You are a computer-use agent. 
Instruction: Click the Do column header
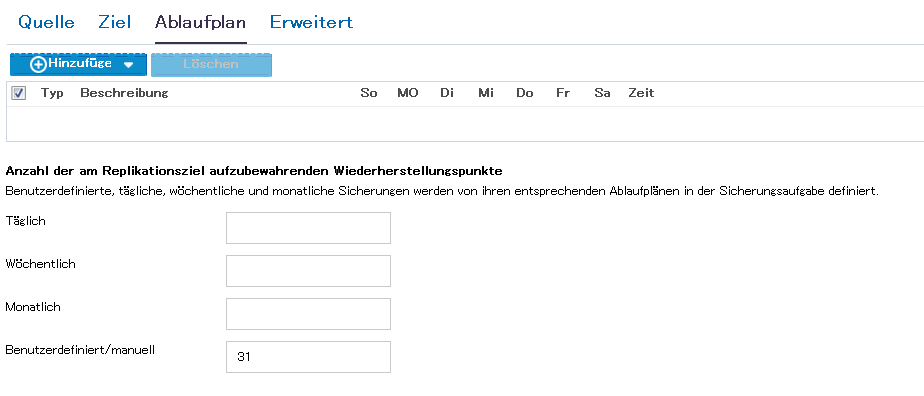coord(524,93)
